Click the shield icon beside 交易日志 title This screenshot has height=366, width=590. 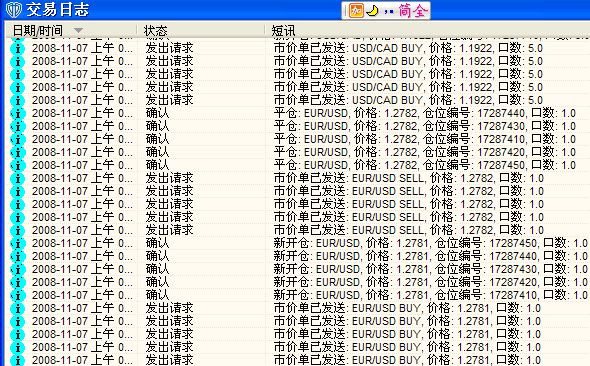point(14,10)
